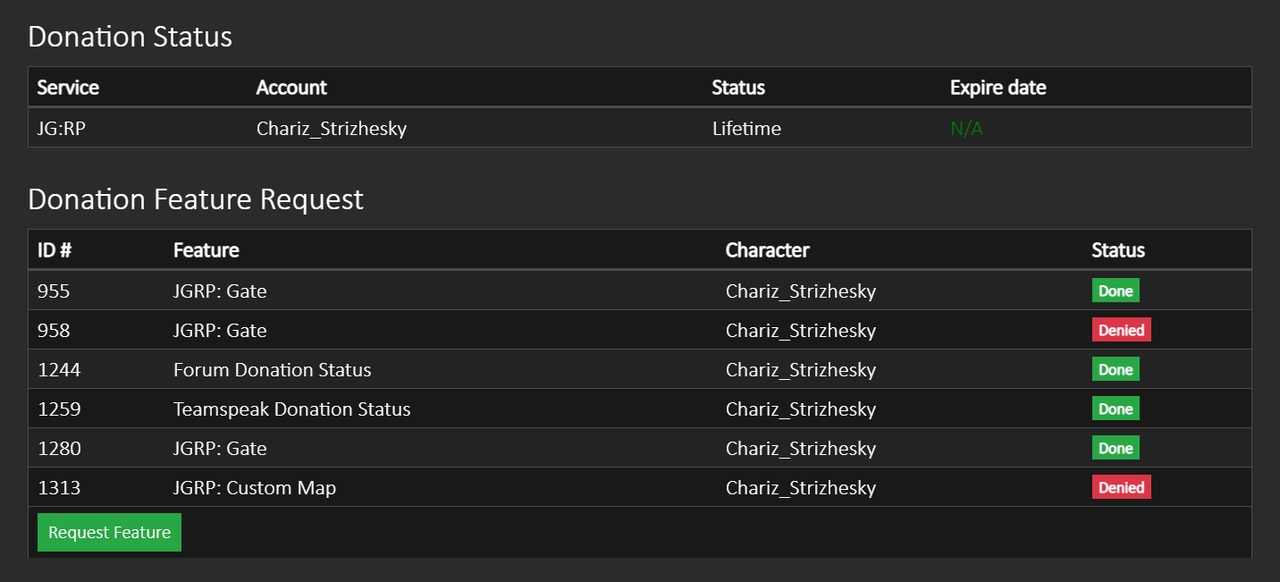
Task: Select the Lifetime status cell
Action: (746, 128)
